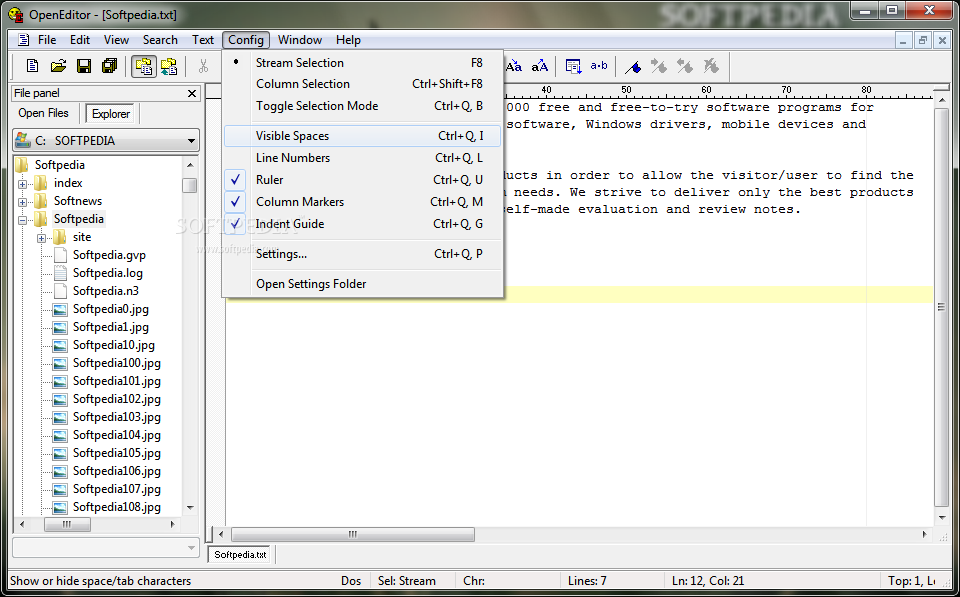Click Toggle Selection Mode entry
Image resolution: width=960 pixels, height=597 pixels.
[362, 106]
